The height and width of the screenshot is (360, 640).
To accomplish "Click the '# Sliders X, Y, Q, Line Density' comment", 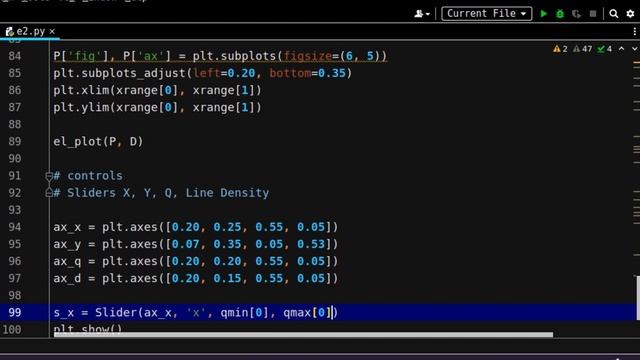I will click(161, 193).
